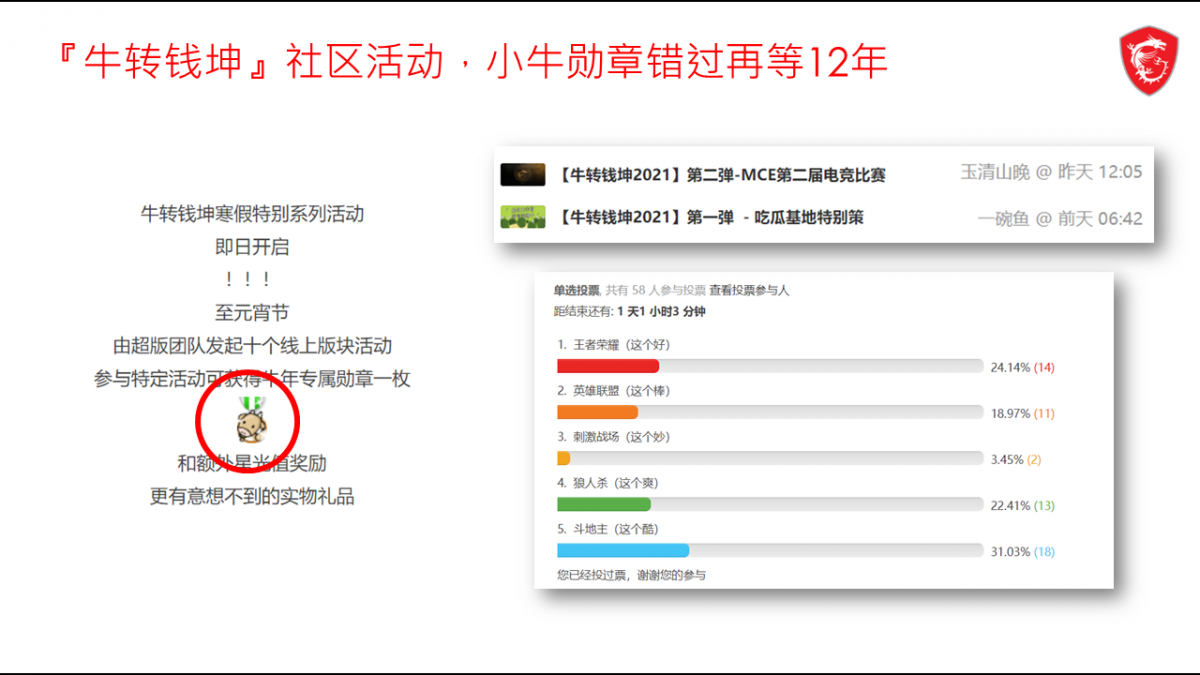1200x675 pixels.
Task: Click the 31.03% (18) result text
Action: coord(1022,551)
